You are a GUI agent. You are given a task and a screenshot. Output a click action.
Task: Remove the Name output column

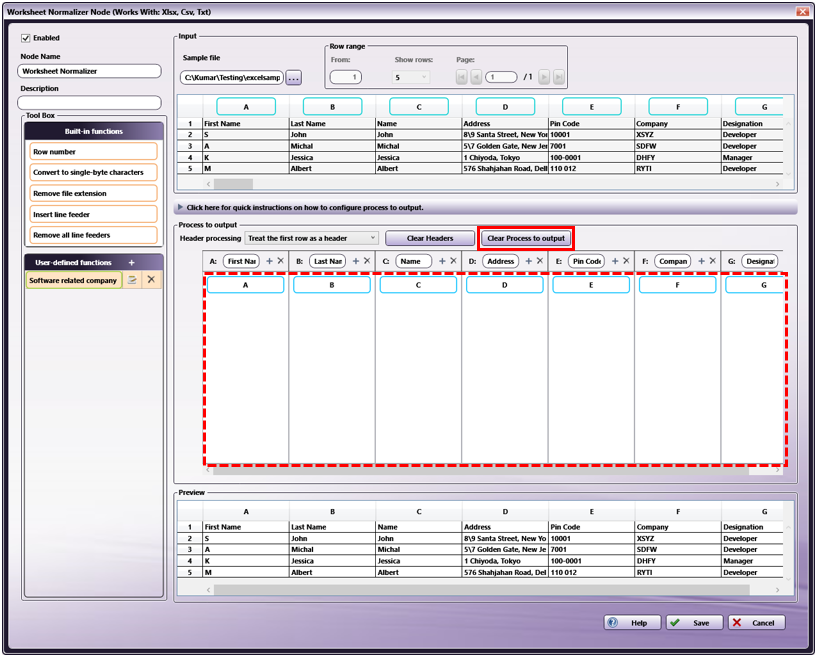[453, 261]
